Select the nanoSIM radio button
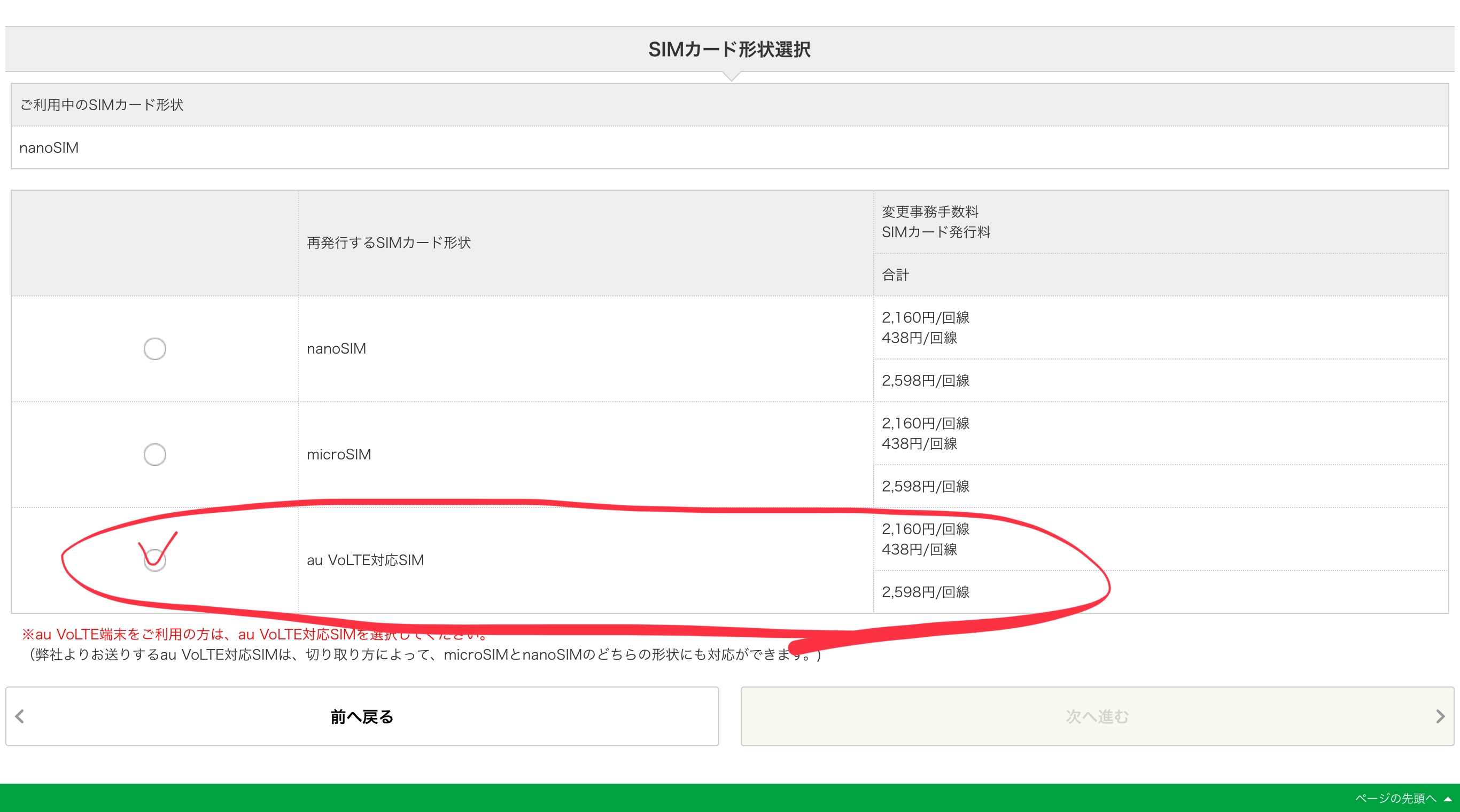This screenshot has width=1460, height=812. coord(155,348)
